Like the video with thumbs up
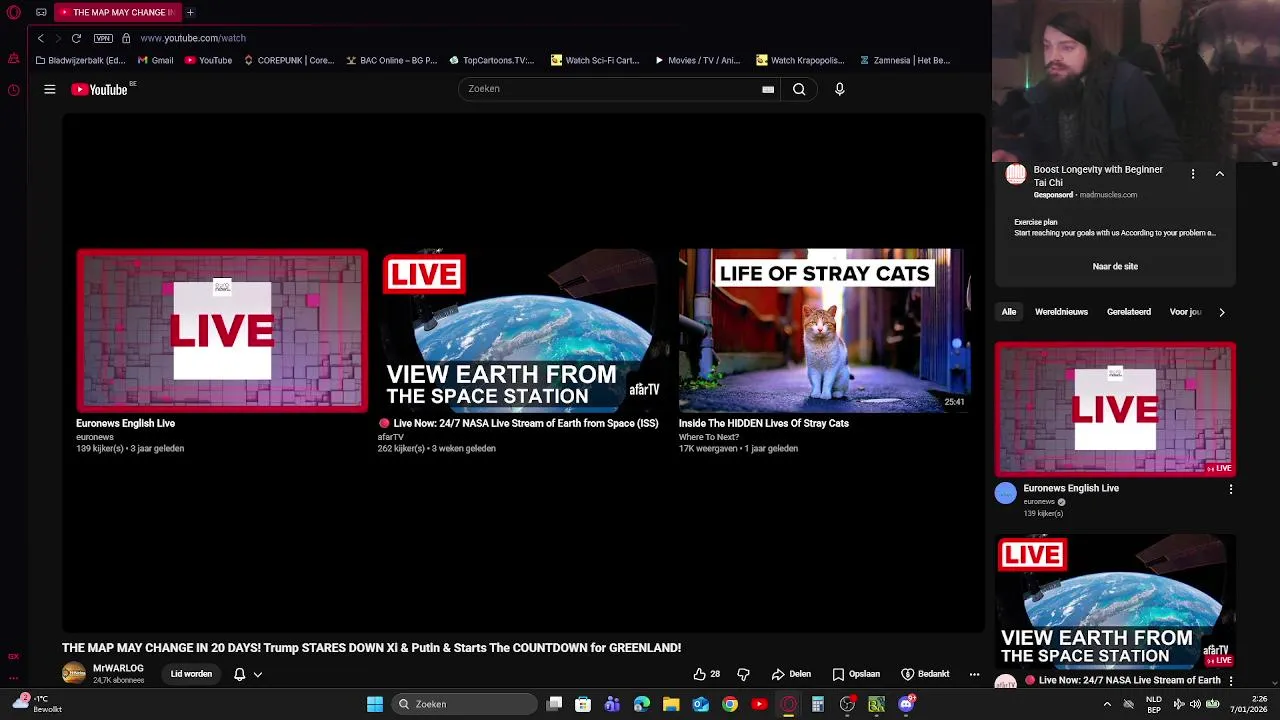The image size is (1280, 720). [707, 674]
